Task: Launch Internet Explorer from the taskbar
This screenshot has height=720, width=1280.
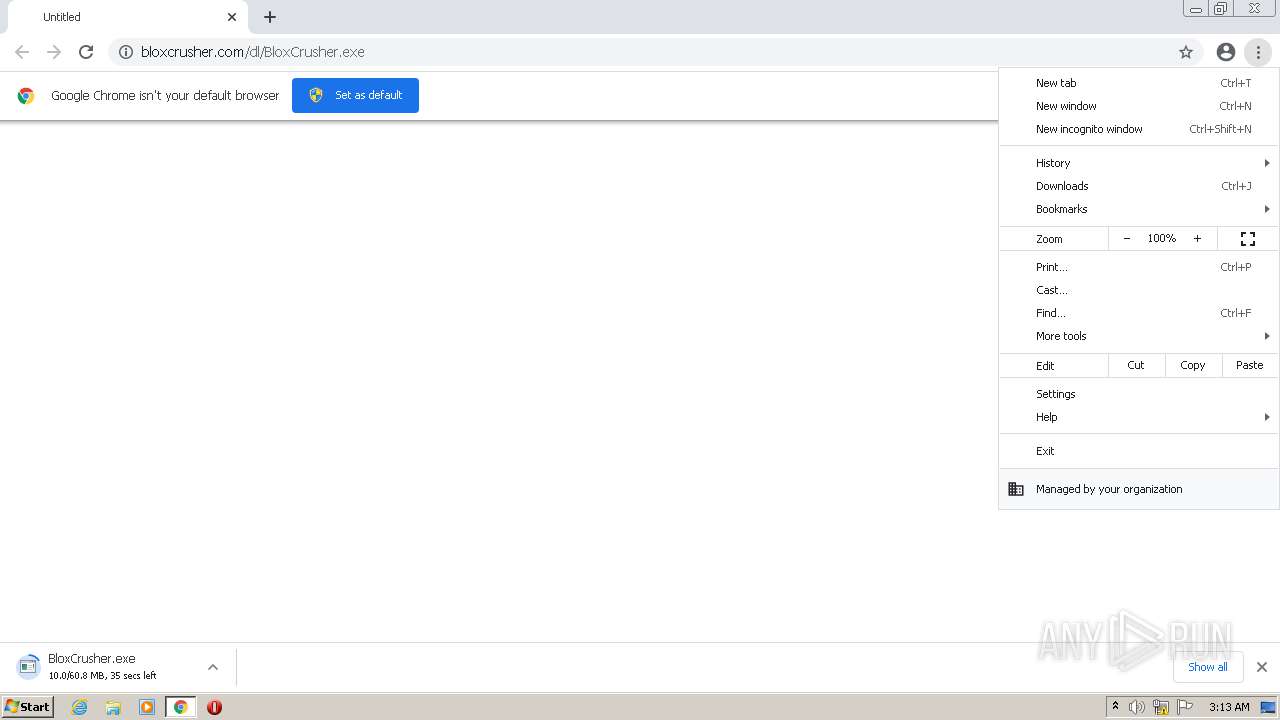Action: (x=79, y=707)
